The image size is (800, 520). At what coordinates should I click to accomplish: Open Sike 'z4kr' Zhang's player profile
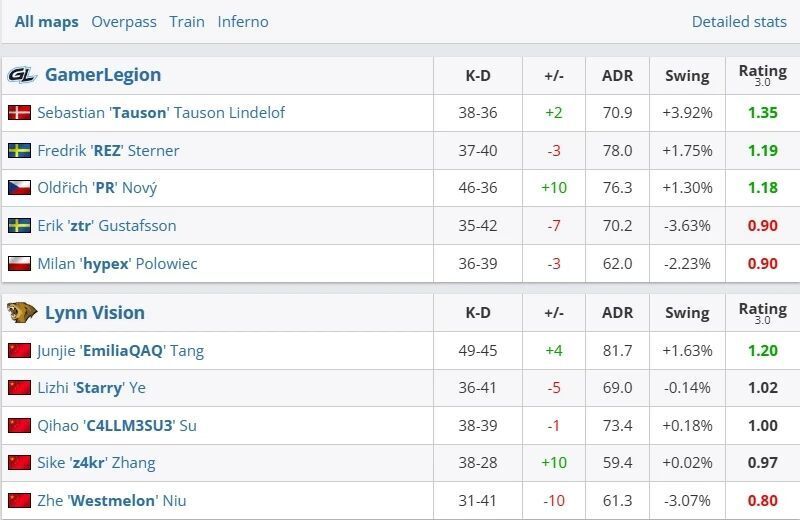point(96,463)
